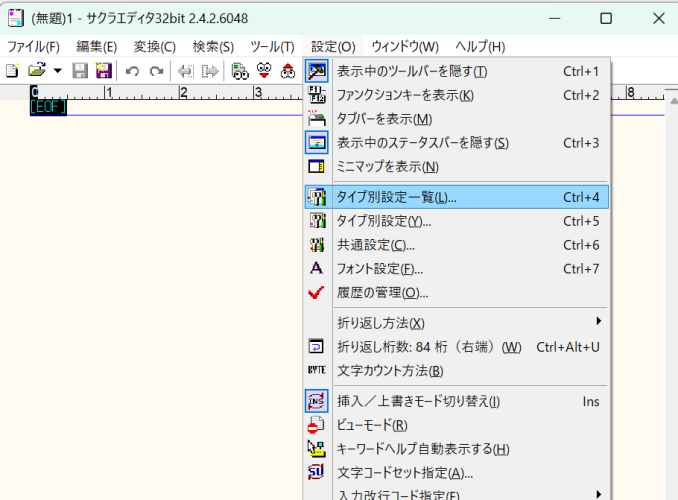The image size is (678, 500).
Task: Expand the 入力改行コード指定 submenu
Action: (x=457, y=494)
